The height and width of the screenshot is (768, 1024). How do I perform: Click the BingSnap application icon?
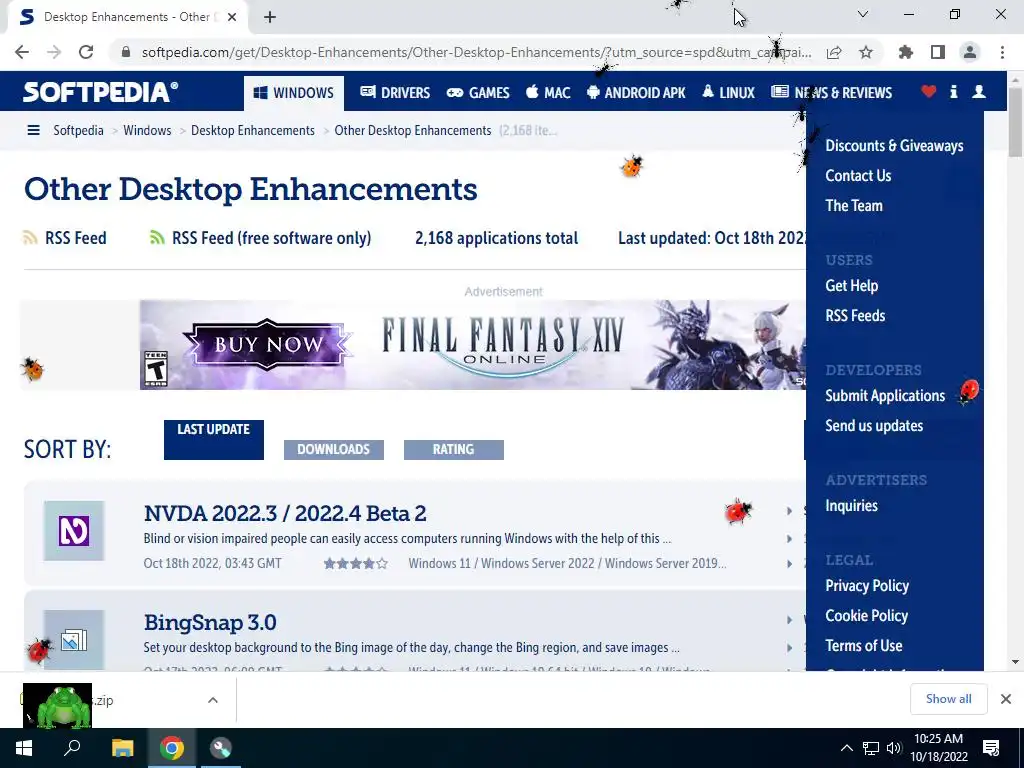74,639
